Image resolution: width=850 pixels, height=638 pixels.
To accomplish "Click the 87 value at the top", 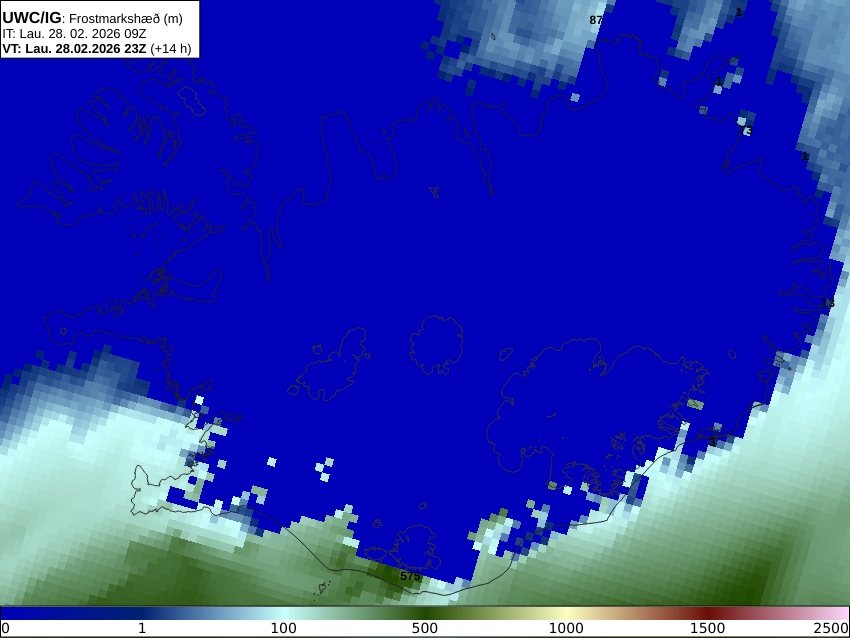I will click(596, 20).
